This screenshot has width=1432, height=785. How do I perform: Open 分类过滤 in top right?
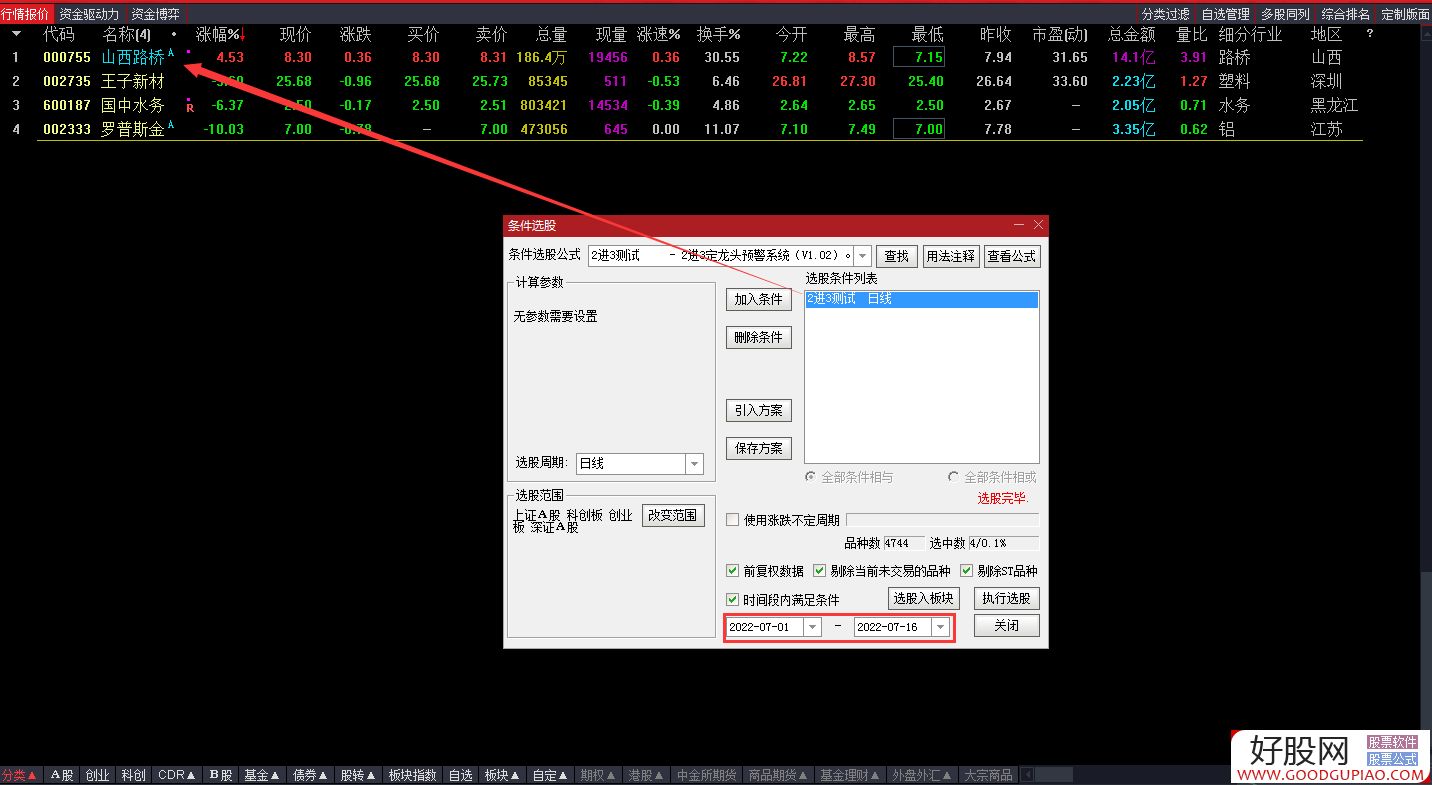pos(1166,14)
